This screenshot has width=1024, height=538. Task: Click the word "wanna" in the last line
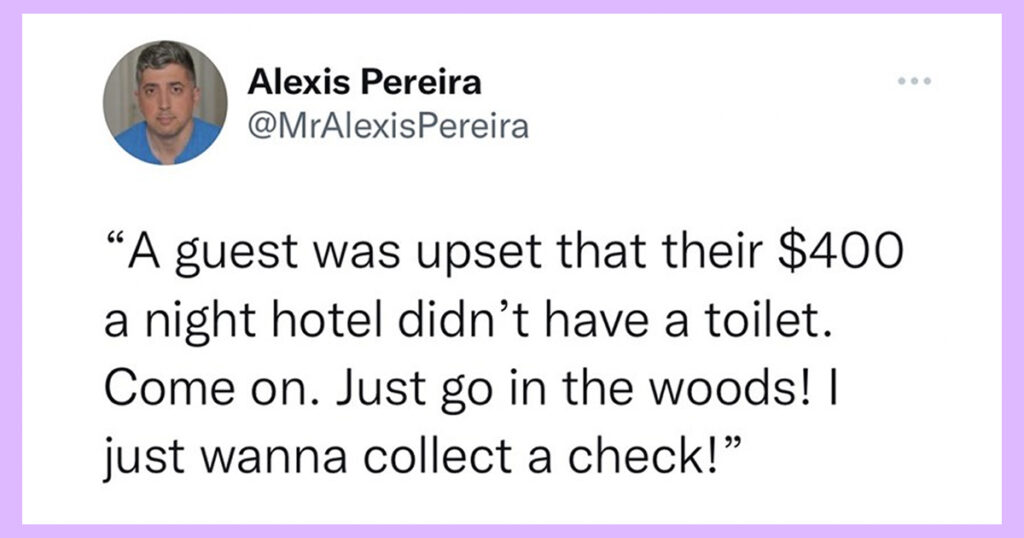[272, 460]
